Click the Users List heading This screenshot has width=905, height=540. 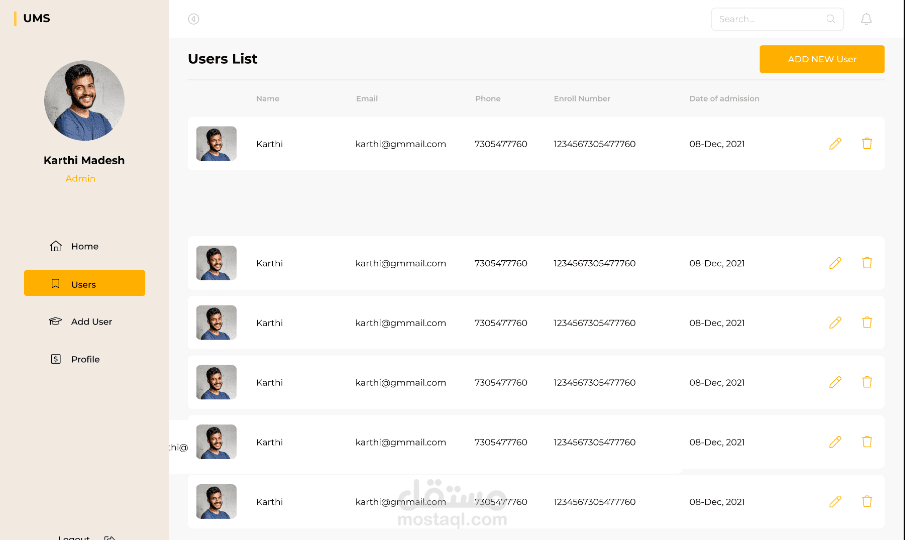click(223, 59)
